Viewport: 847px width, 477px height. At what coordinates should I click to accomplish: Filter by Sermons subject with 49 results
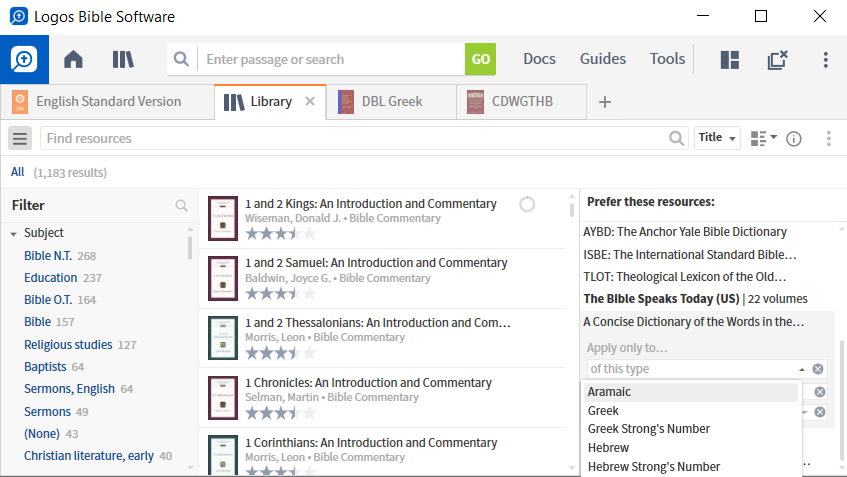pyautogui.click(x=47, y=412)
